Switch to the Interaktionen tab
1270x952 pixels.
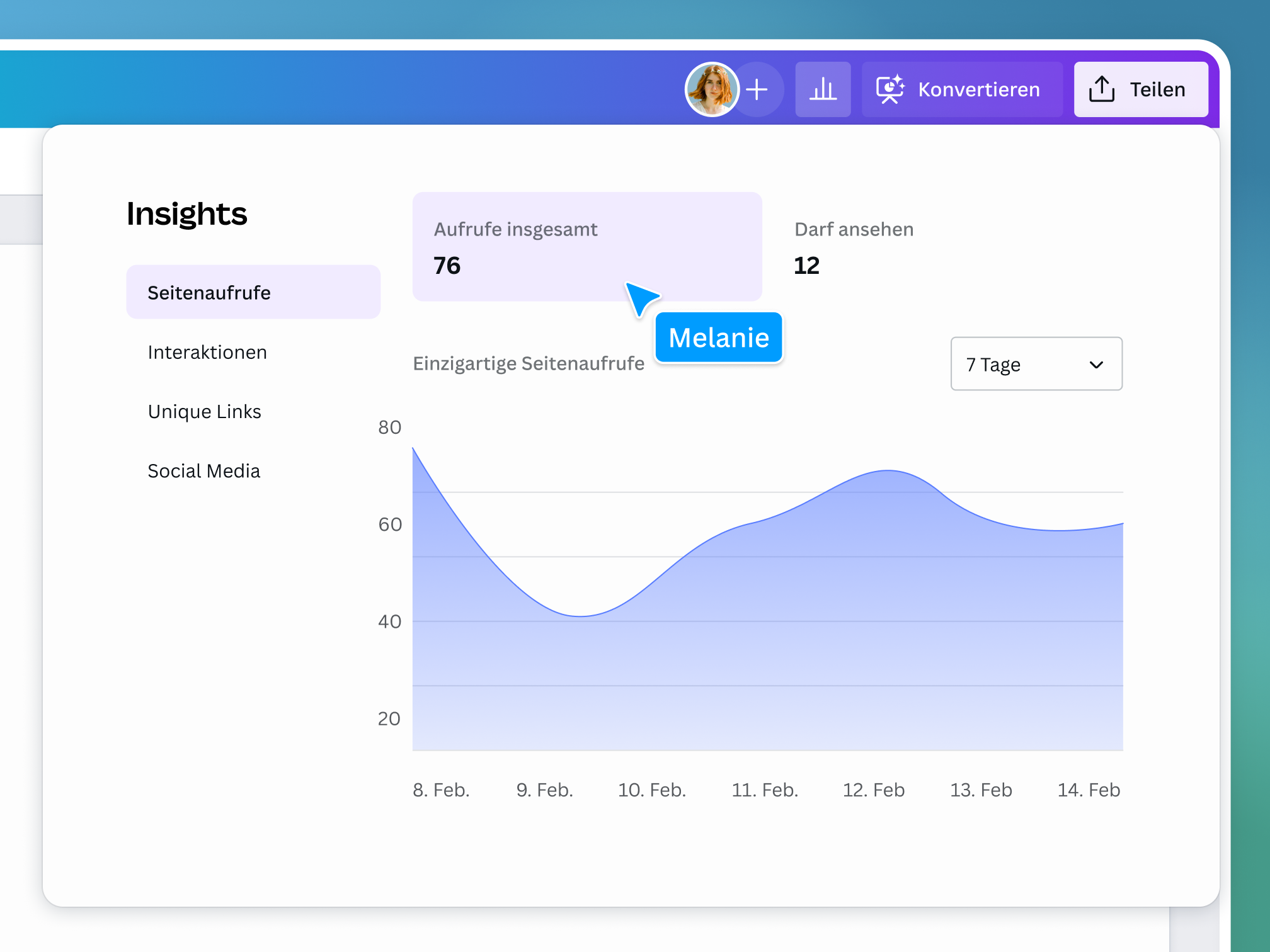tap(207, 352)
